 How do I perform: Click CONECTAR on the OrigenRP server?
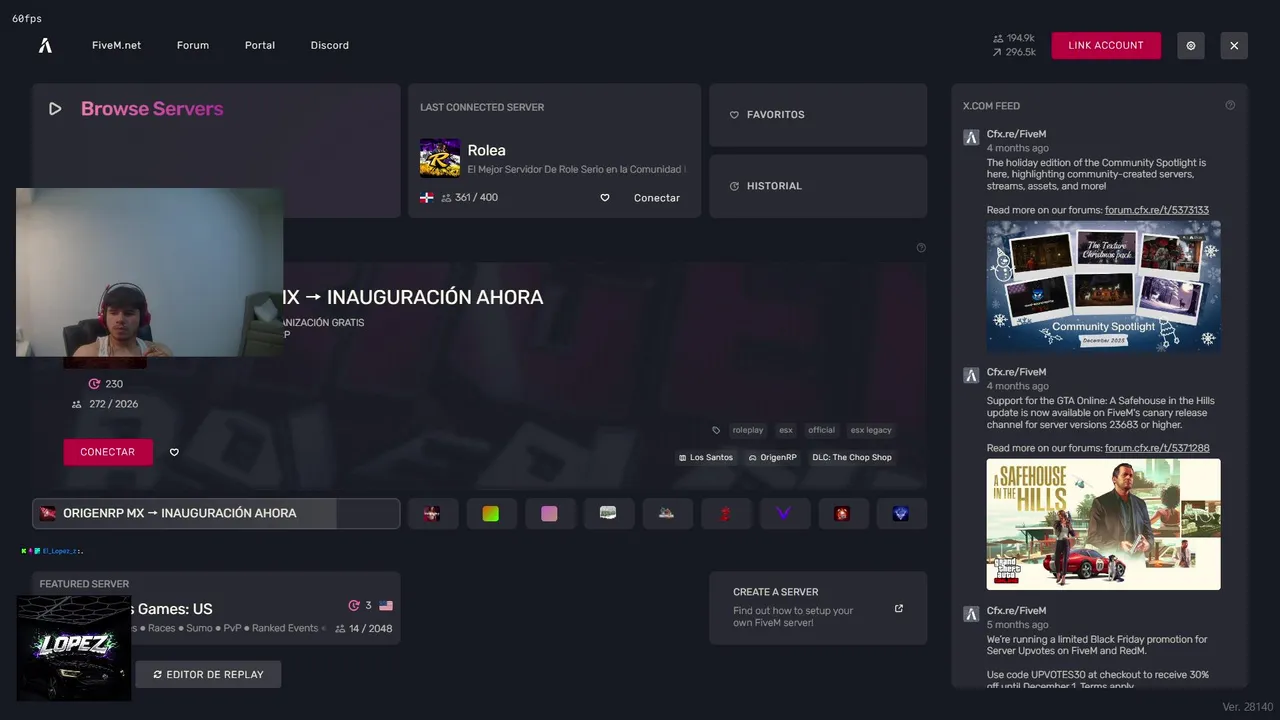pos(108,452)
